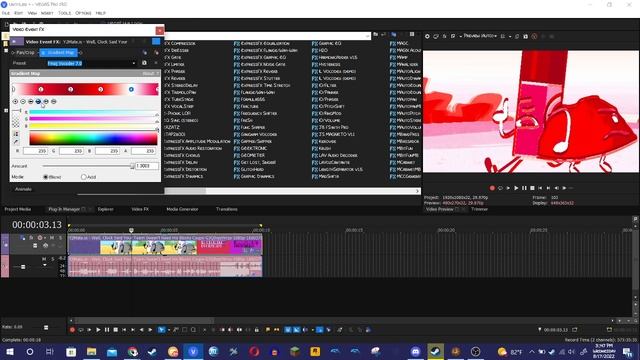Select the Gingham Vocoder plugin
The image size is (640, 360).
pyautogui.click(x=256, y=134)
